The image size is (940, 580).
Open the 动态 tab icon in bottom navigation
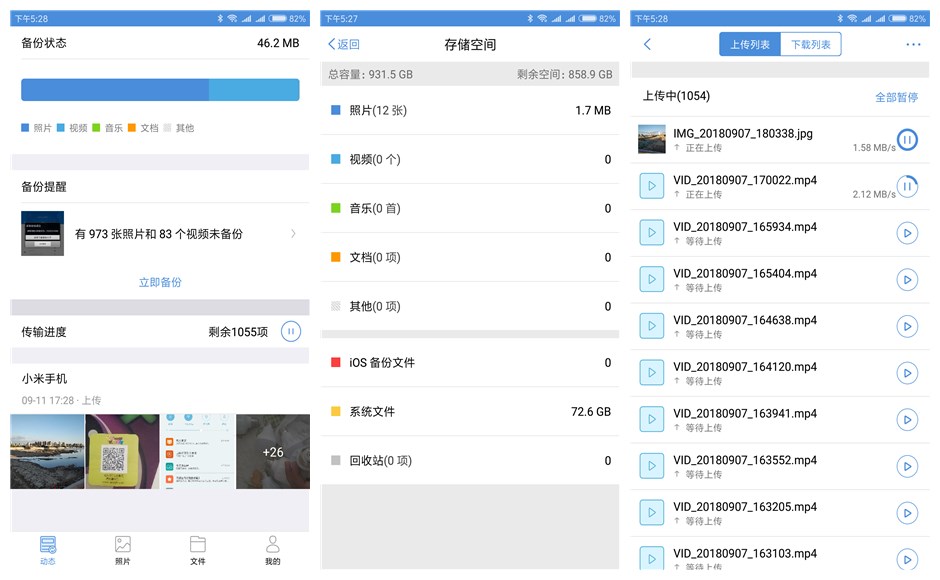[48, 546]
